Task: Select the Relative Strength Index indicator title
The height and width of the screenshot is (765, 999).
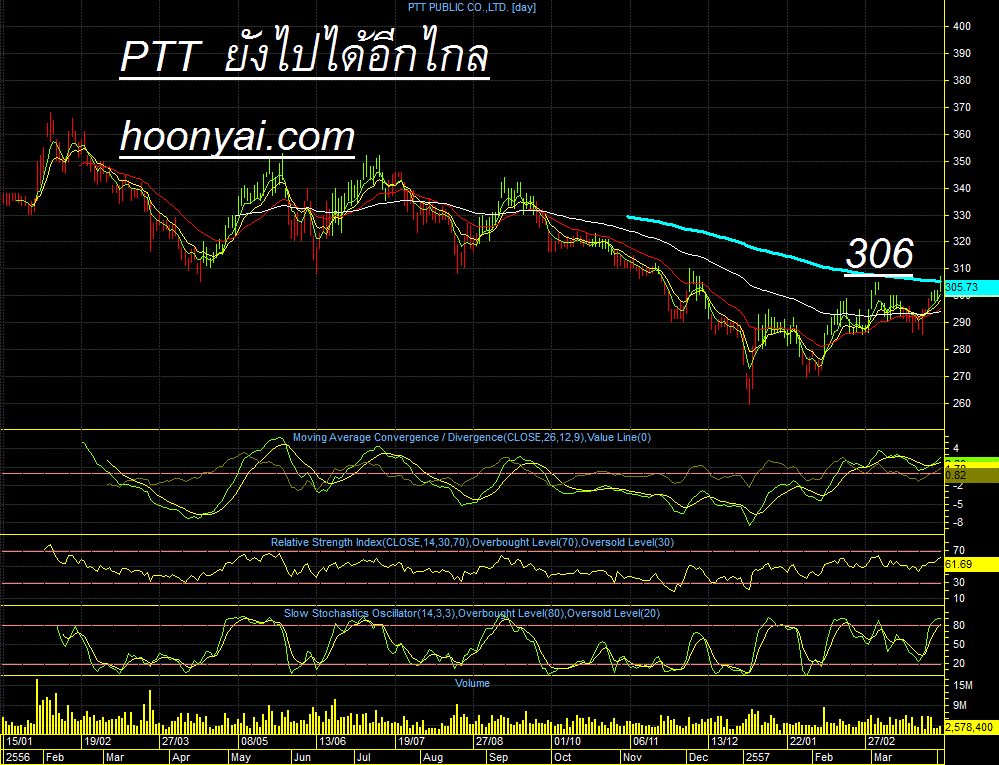Action: click(472, 543)
